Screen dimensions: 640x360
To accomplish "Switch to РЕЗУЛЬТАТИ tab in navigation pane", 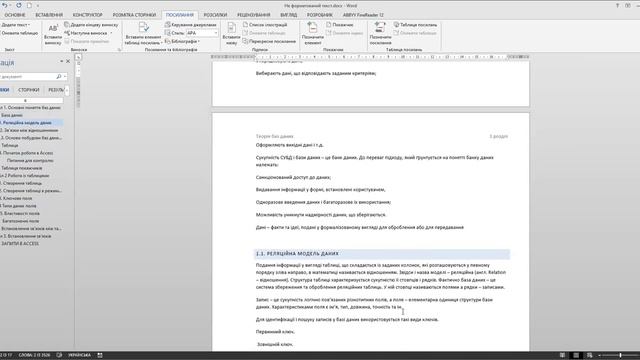I will point(56,90).
